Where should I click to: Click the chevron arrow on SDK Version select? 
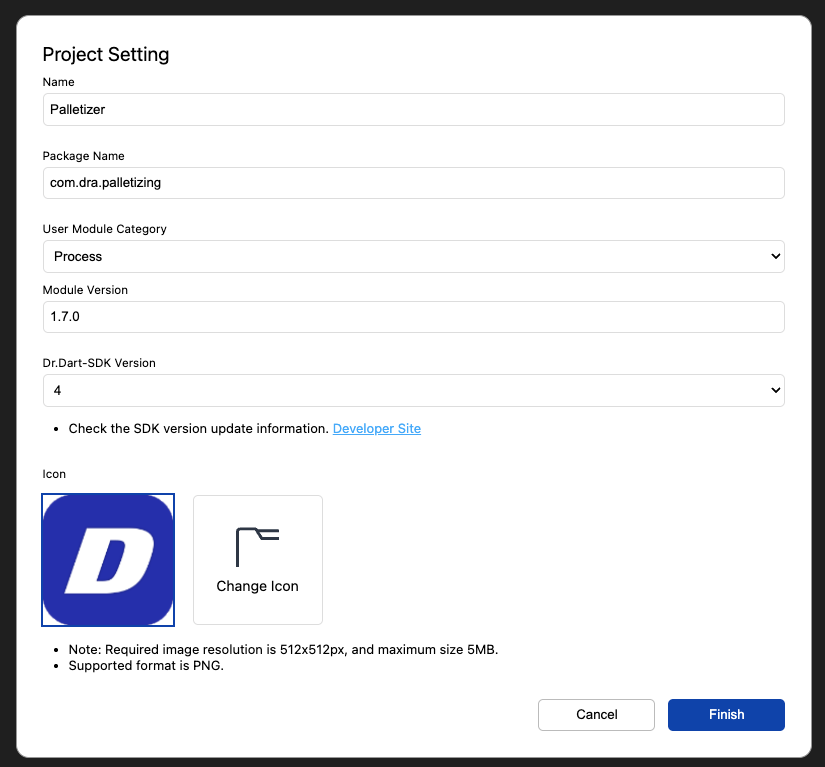[x=774, y=391]
